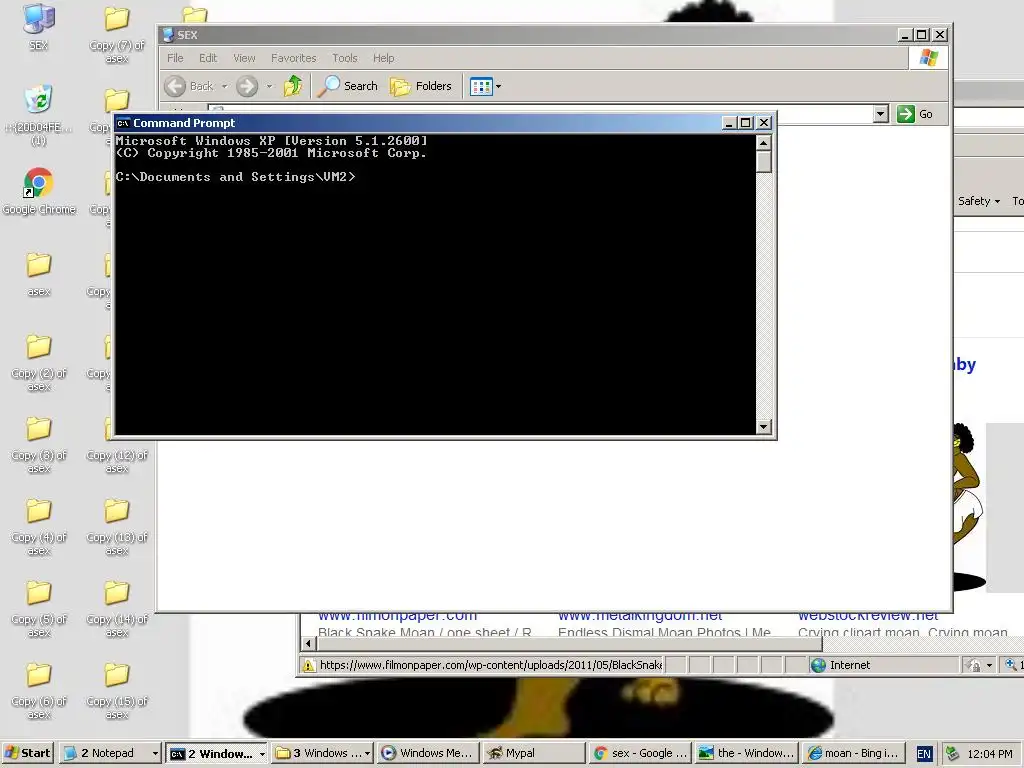
Task: Open the Views icon in Explorer toolbar
Action: tap(481, 86)
